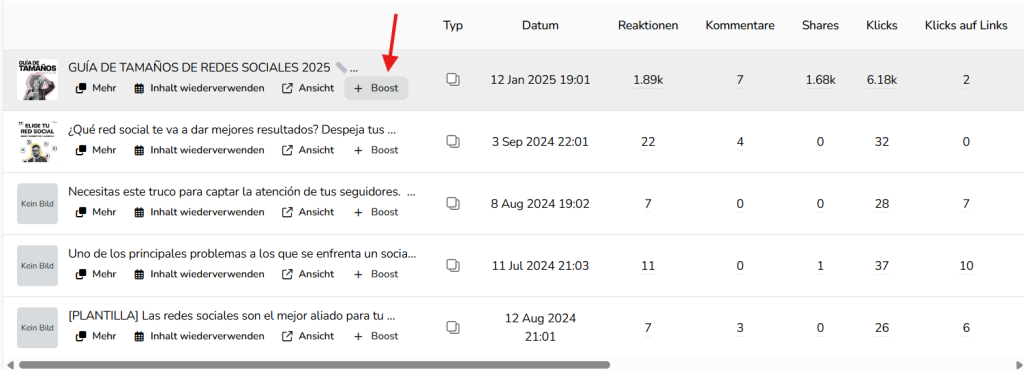Click Ansicht on the '¿Qué red social' post

(308, 150)
